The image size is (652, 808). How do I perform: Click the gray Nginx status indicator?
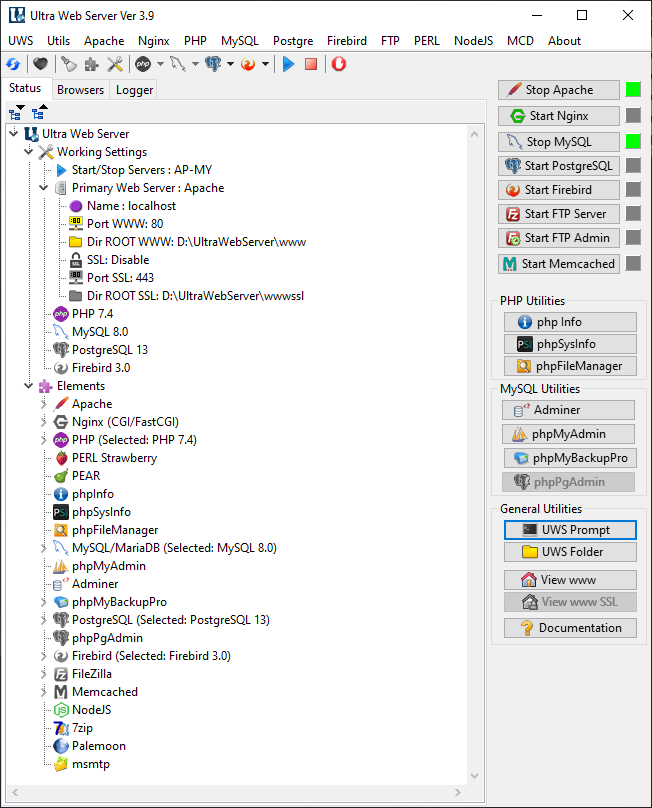click(633, 115)
